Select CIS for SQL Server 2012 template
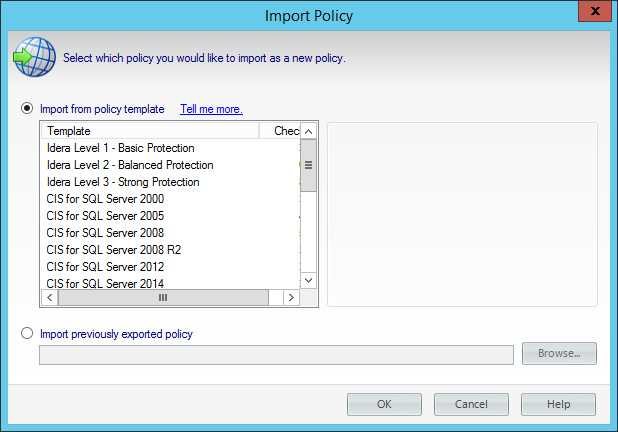 click(105, 267)
